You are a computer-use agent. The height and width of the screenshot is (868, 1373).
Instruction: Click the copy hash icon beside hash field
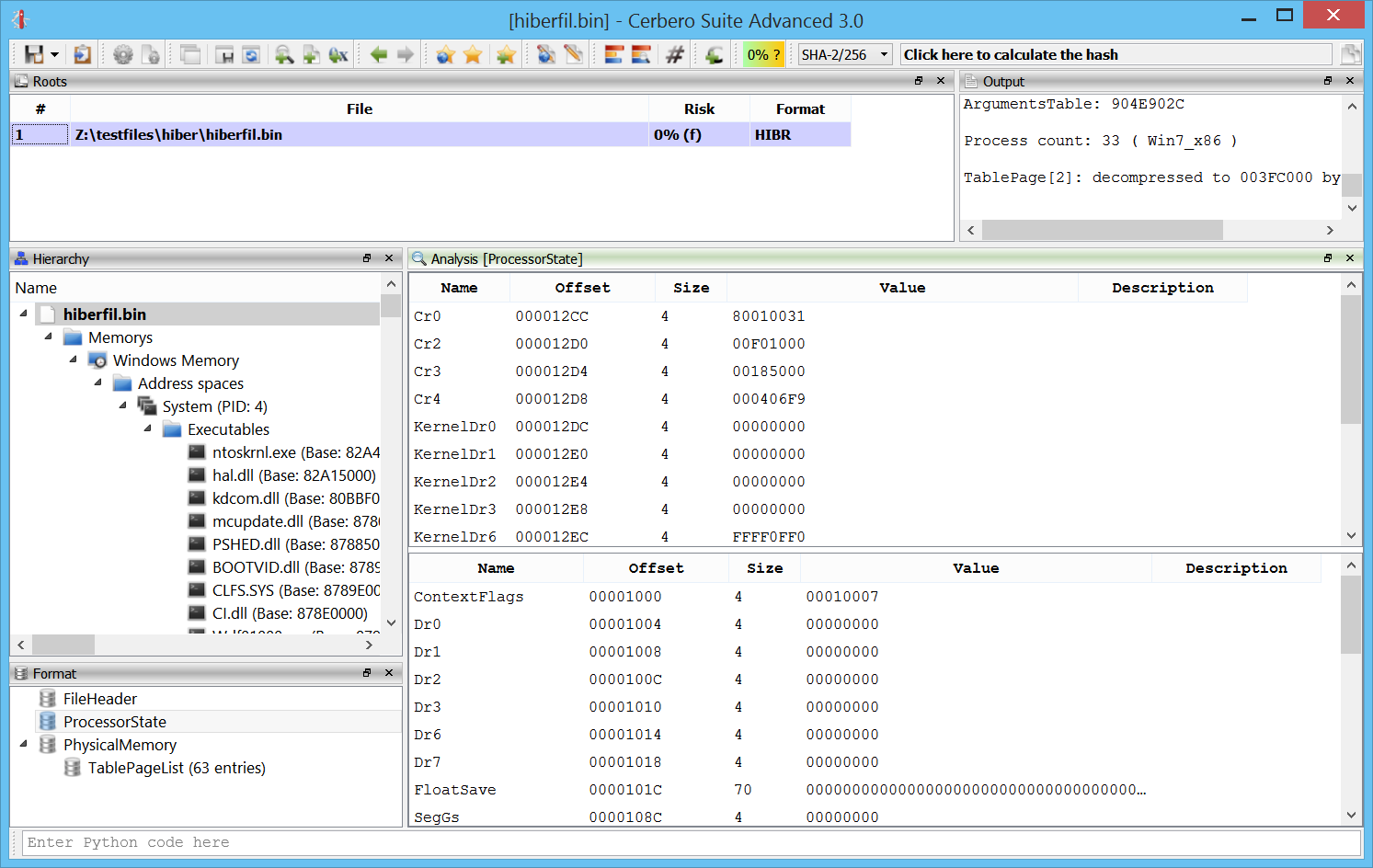tap(1350, 55)
